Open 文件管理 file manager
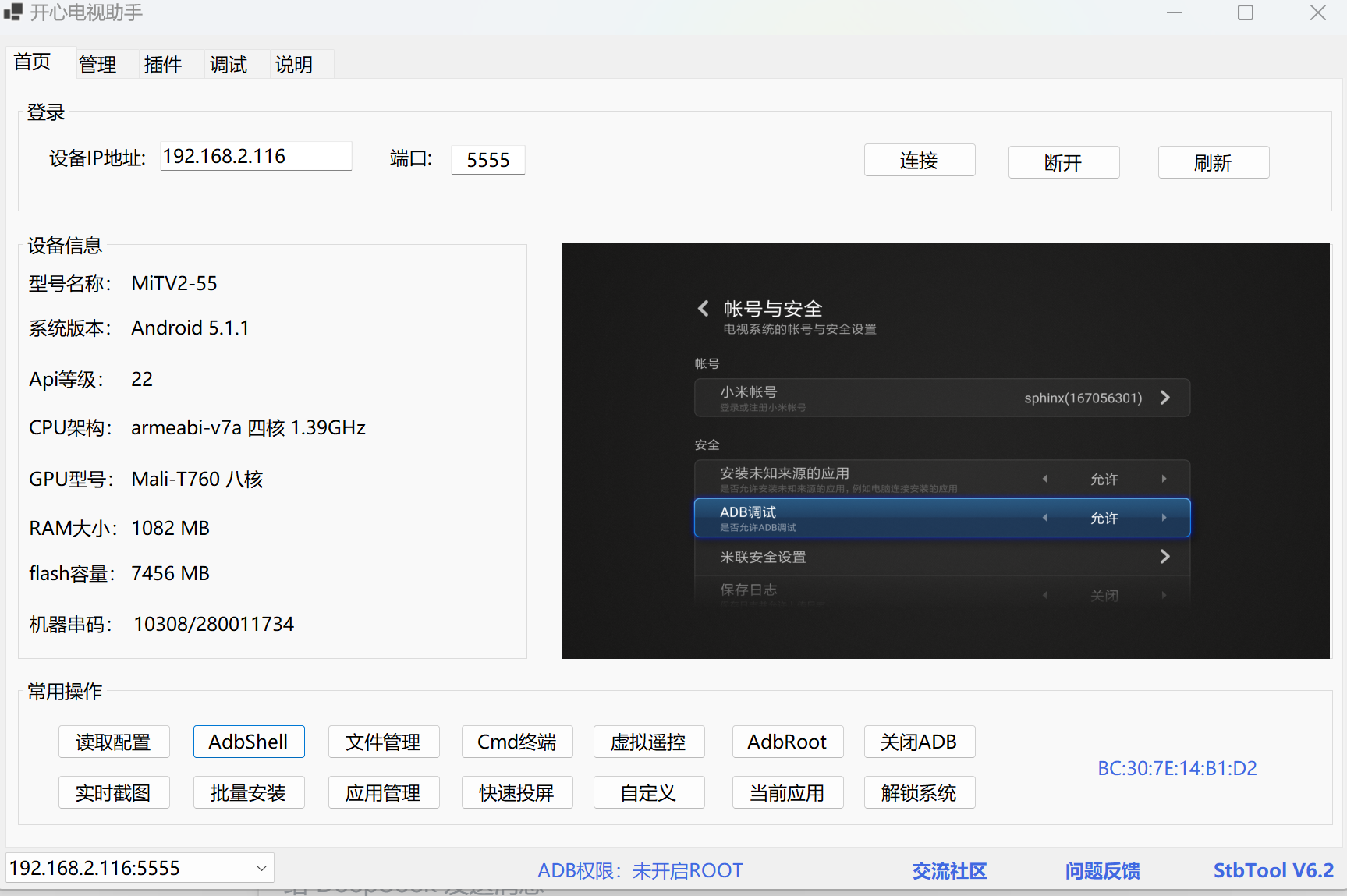The image size is (1347, 896). click(384, 742)
